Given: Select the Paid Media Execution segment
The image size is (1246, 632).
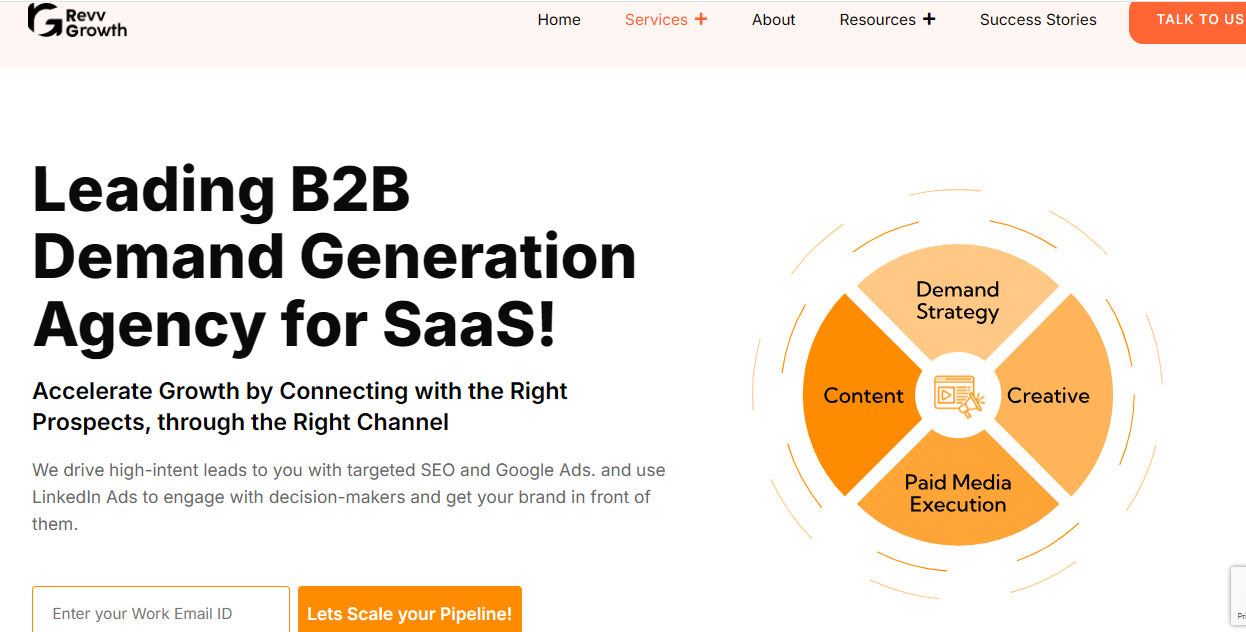Looking at the screenshot, I should pos(957,493).
